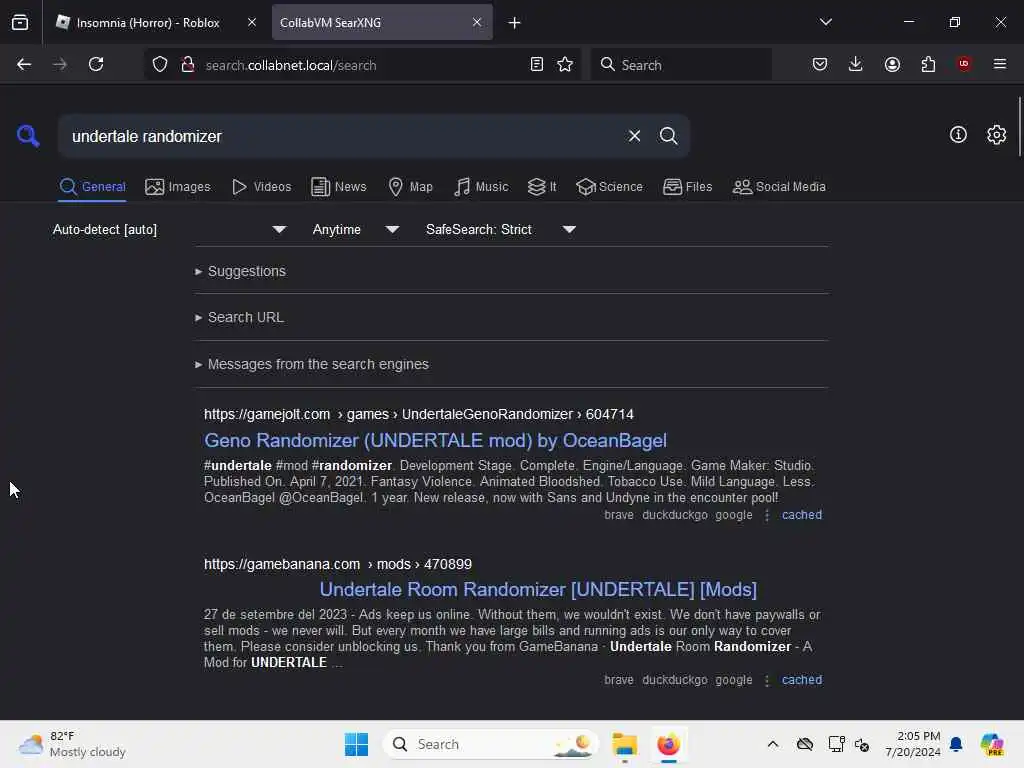Screen dimensions: 1024x768
Task: Reload the current page
Action: click(x=96, y=64)
